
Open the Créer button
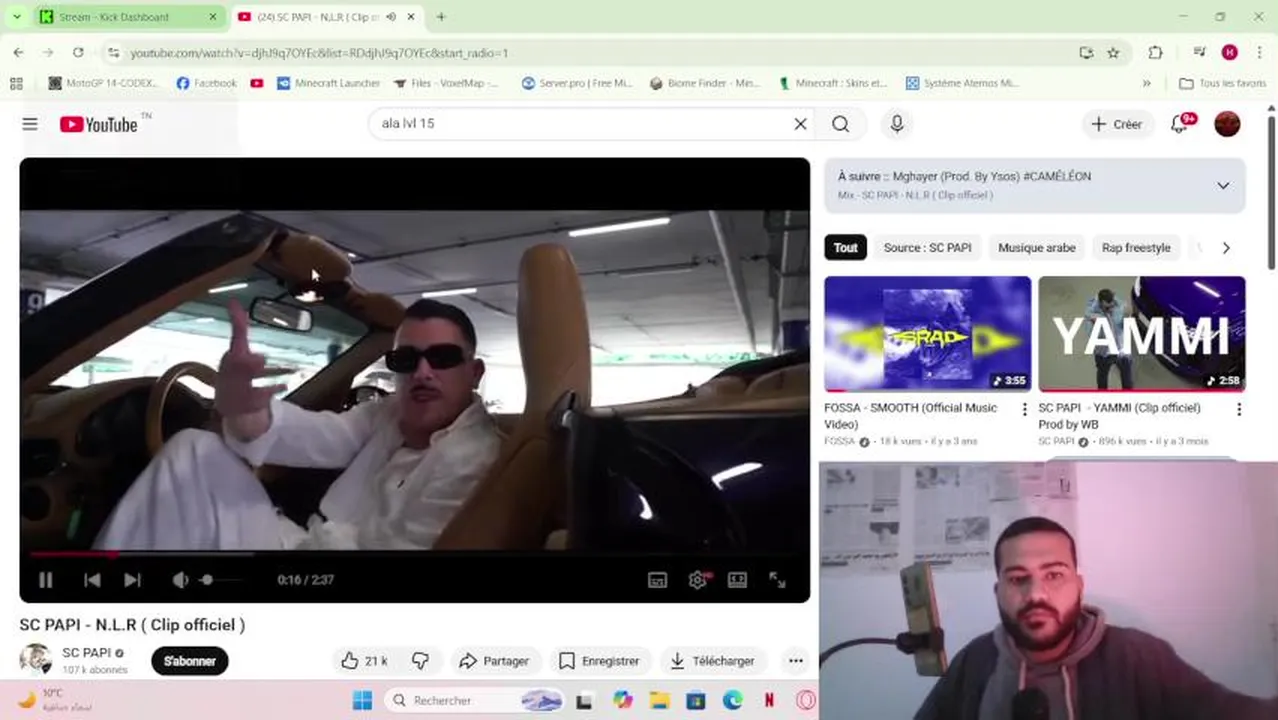1116,124
